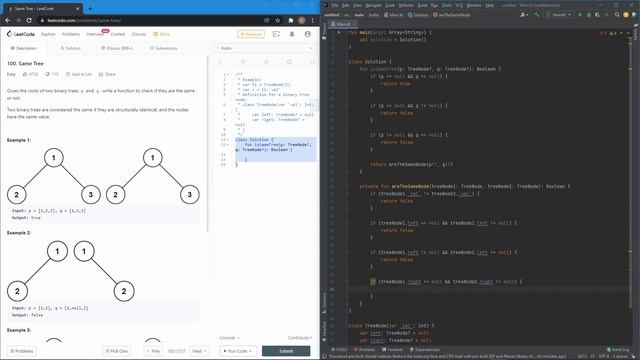640x360 pixels.
Task: Switch to the Discuss (999+) tab
Action: [117, 48]
